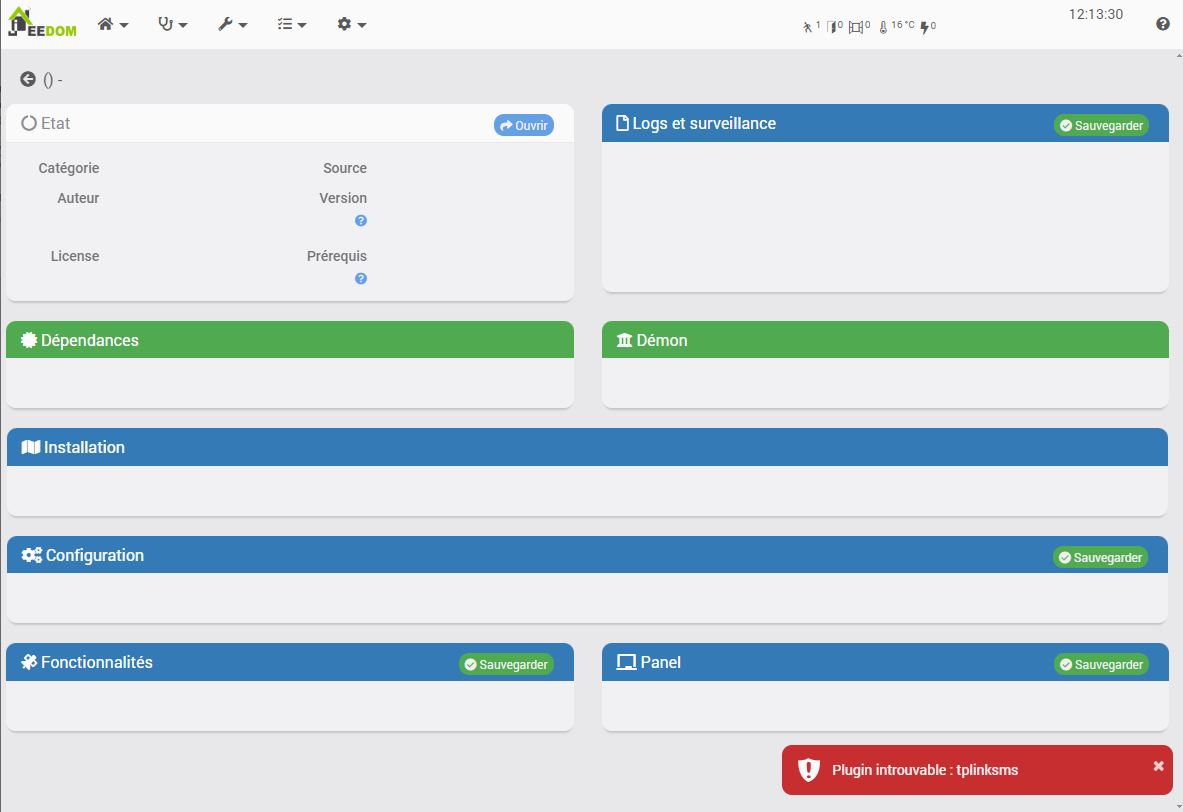Open the checklist Plugins menu
Viewport: 1183px width, 812px height.
(x=291, y=24)
